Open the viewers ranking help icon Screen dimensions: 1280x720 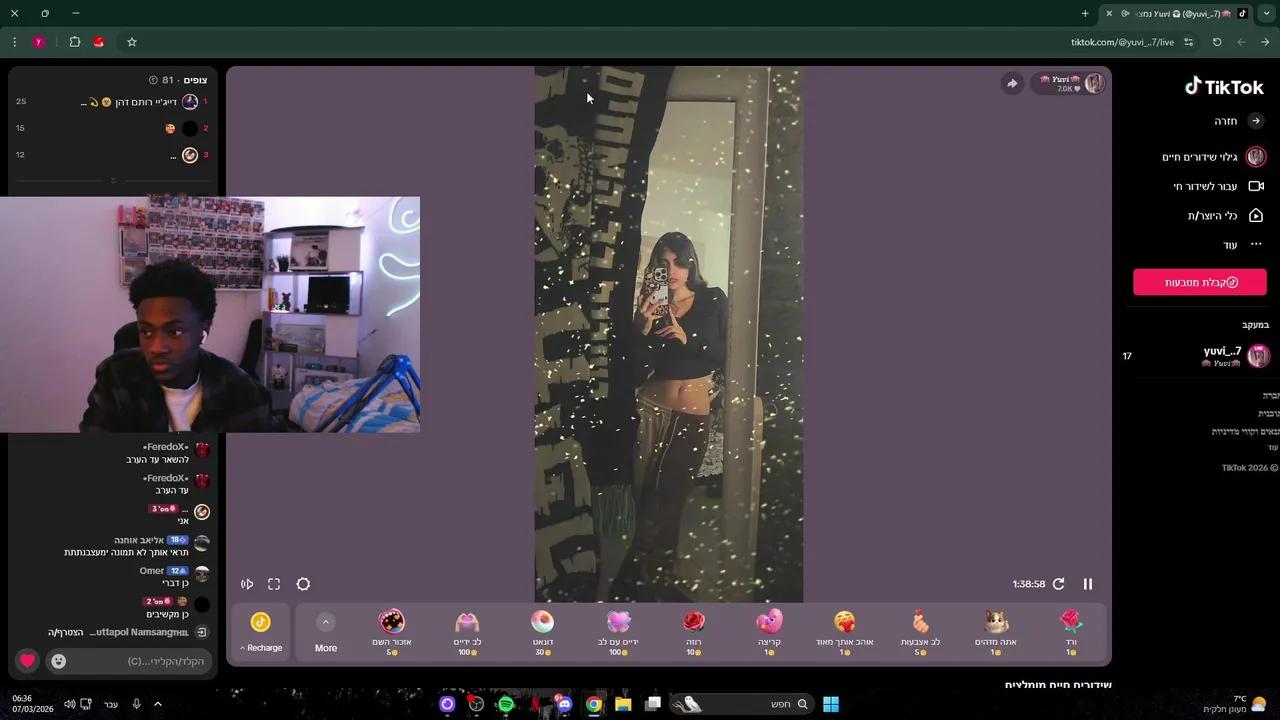153,80
